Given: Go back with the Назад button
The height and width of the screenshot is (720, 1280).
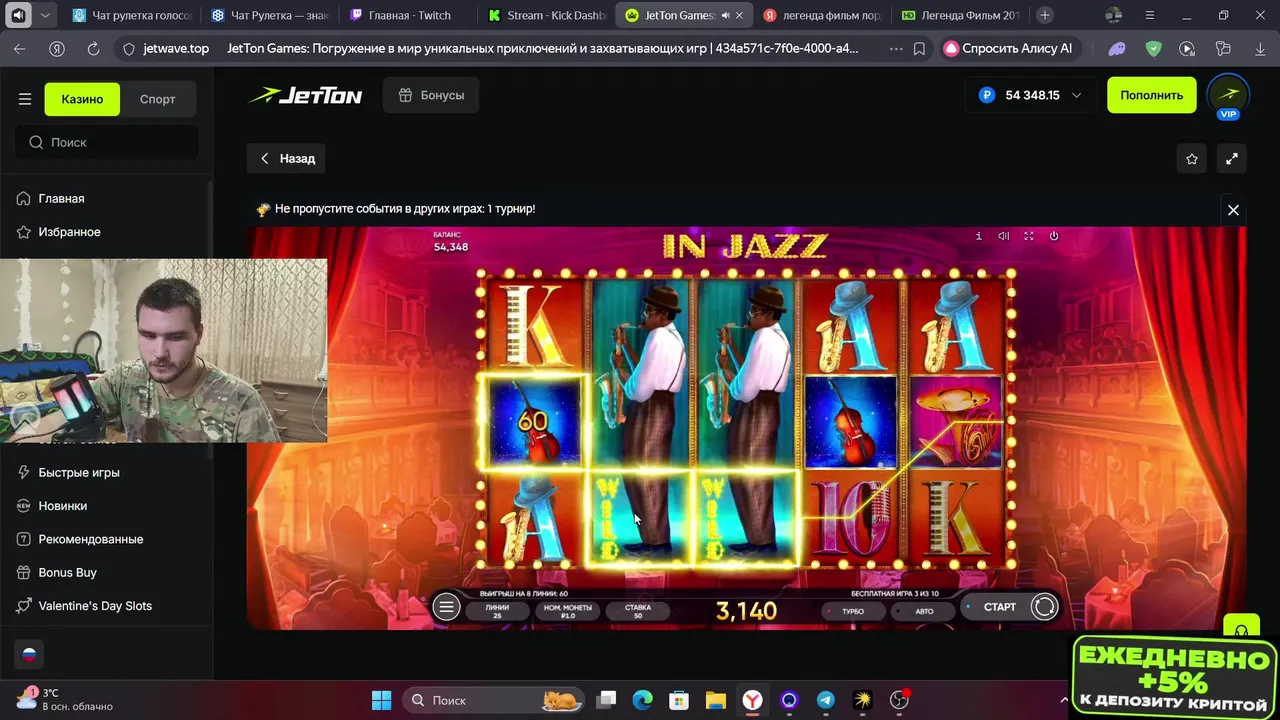Looking at the screenshot, I should click(287, 158).
